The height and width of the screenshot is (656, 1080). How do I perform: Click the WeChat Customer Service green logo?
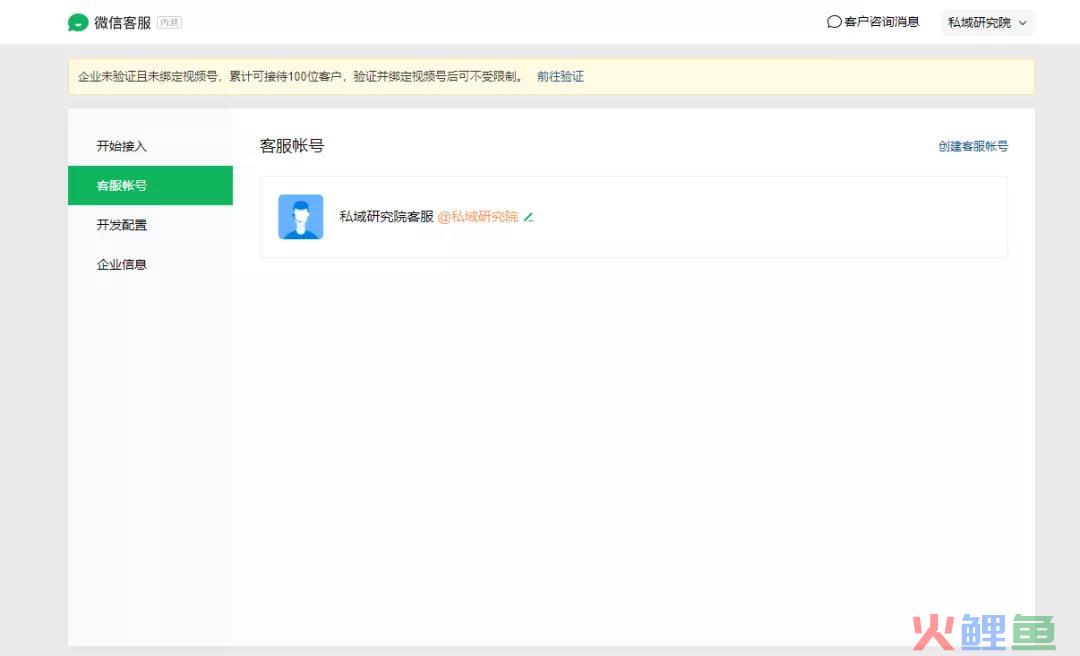coord(78,23)
